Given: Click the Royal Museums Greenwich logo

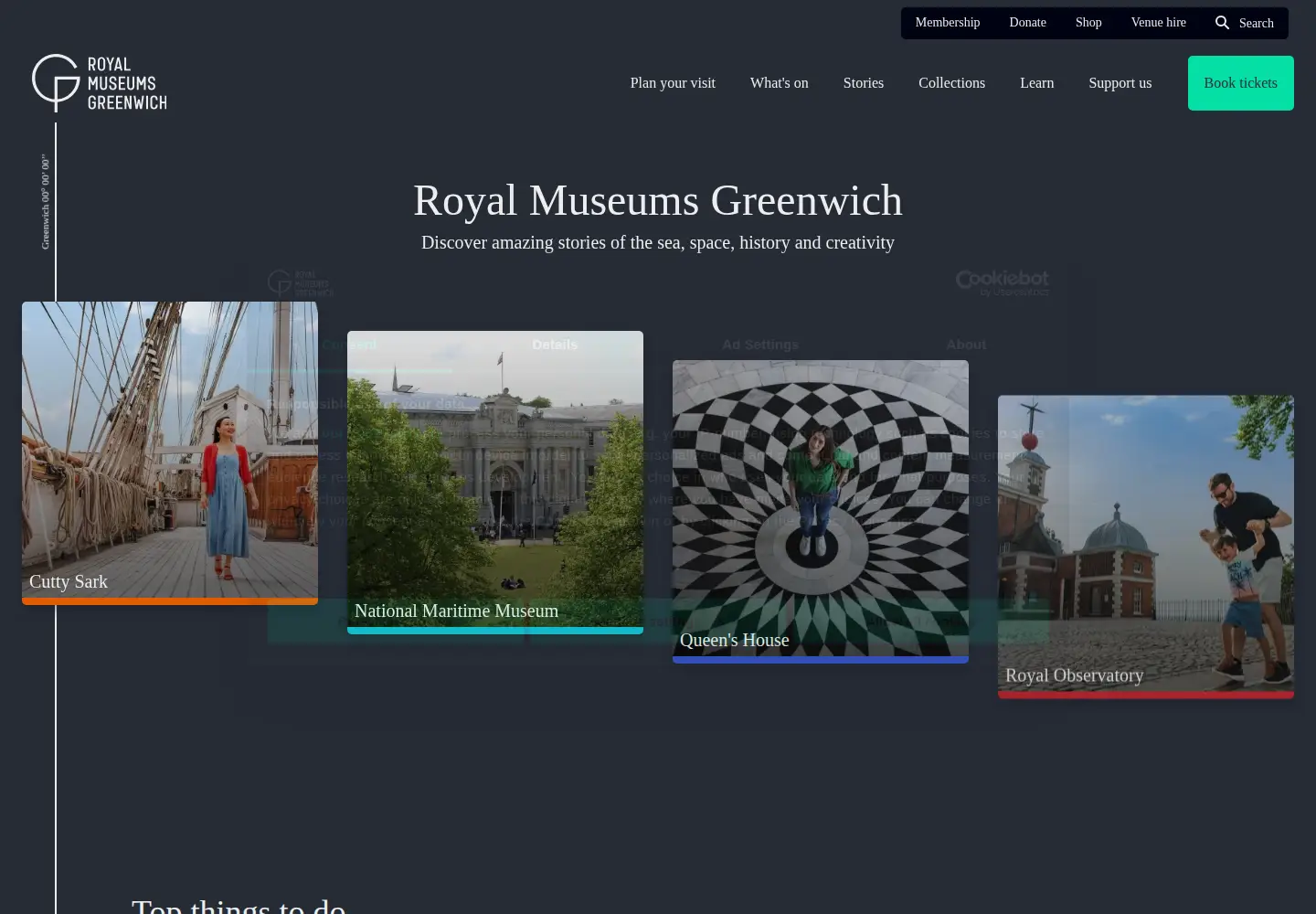Looking at the screenshot, I should 99,83.
